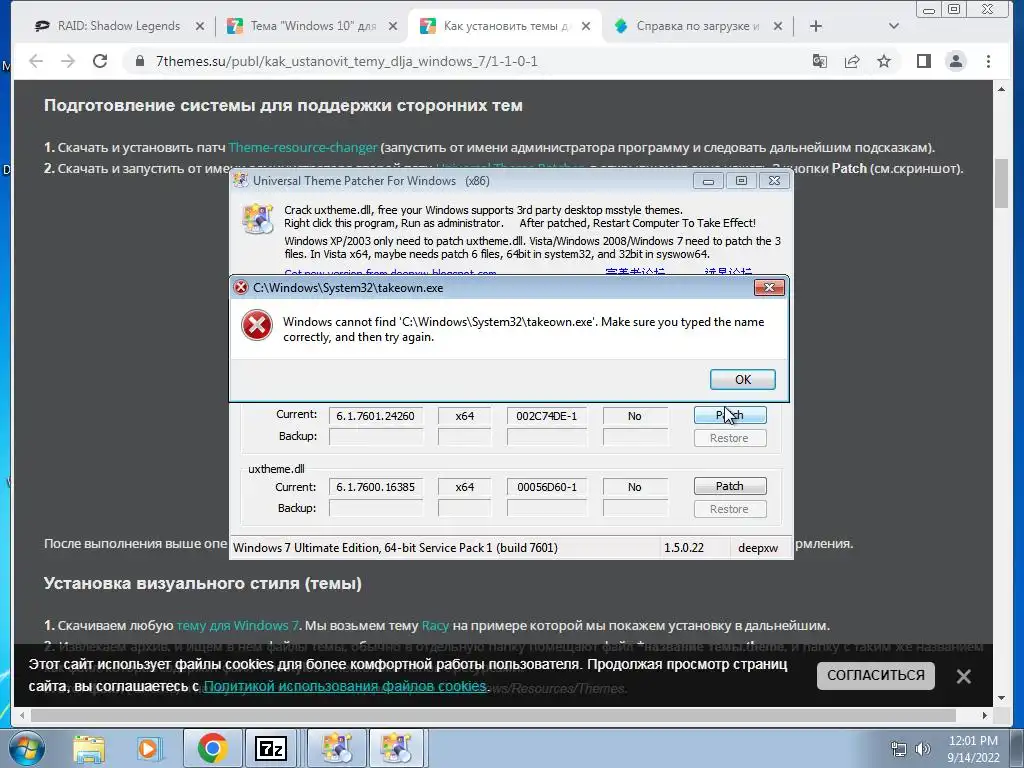The height and width of the screenshot is (768, 1024).
Task: Click Patch button in uxtheme.dll section
Action: click(x=729, y=486)
